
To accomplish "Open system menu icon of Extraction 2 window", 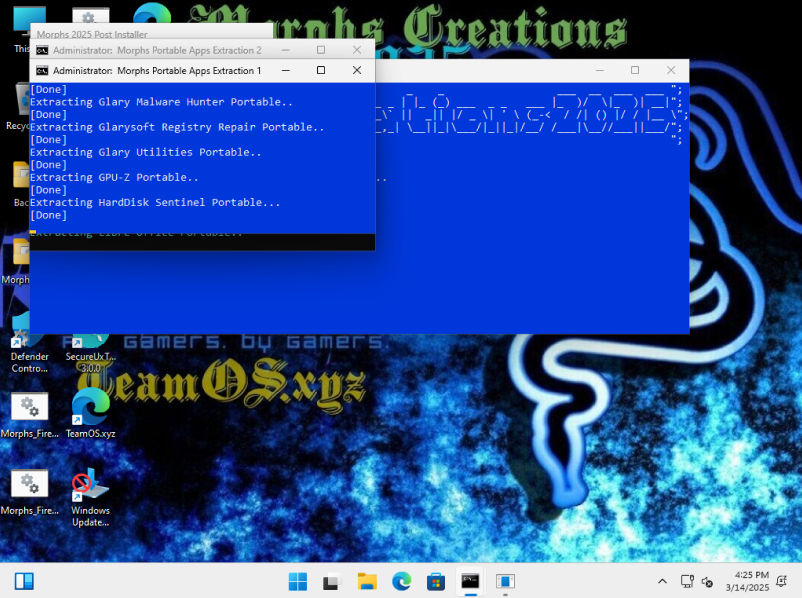I will 42,50.
